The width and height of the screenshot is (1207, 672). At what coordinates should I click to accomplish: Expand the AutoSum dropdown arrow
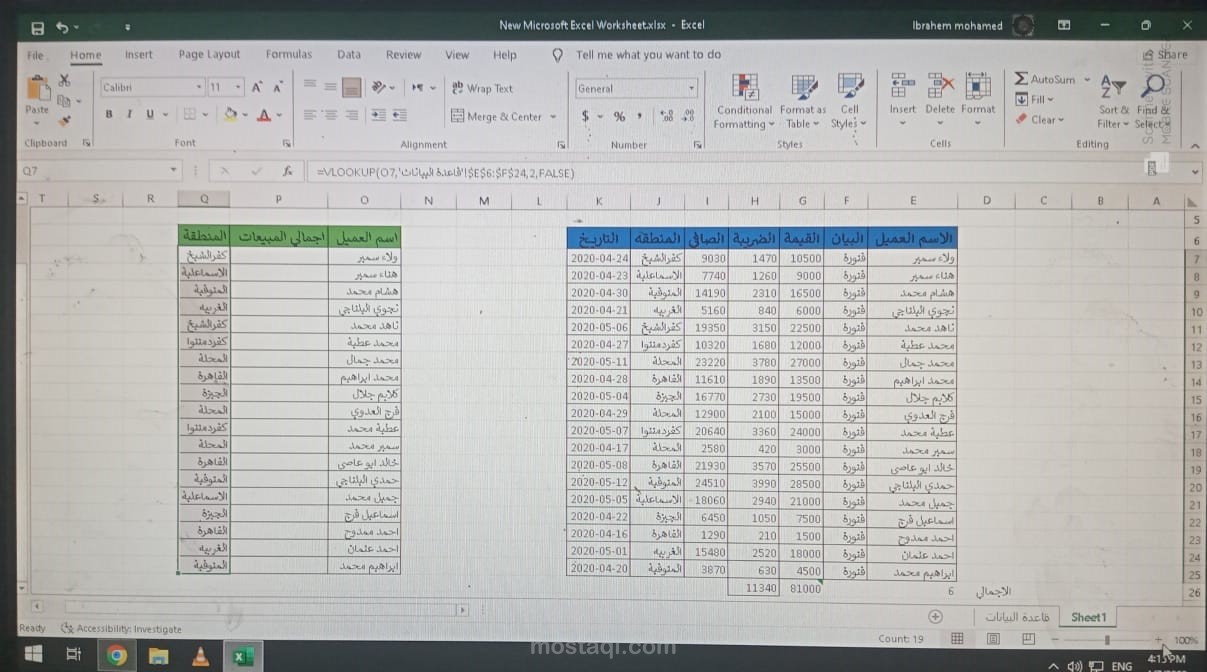pos(1086,79)
